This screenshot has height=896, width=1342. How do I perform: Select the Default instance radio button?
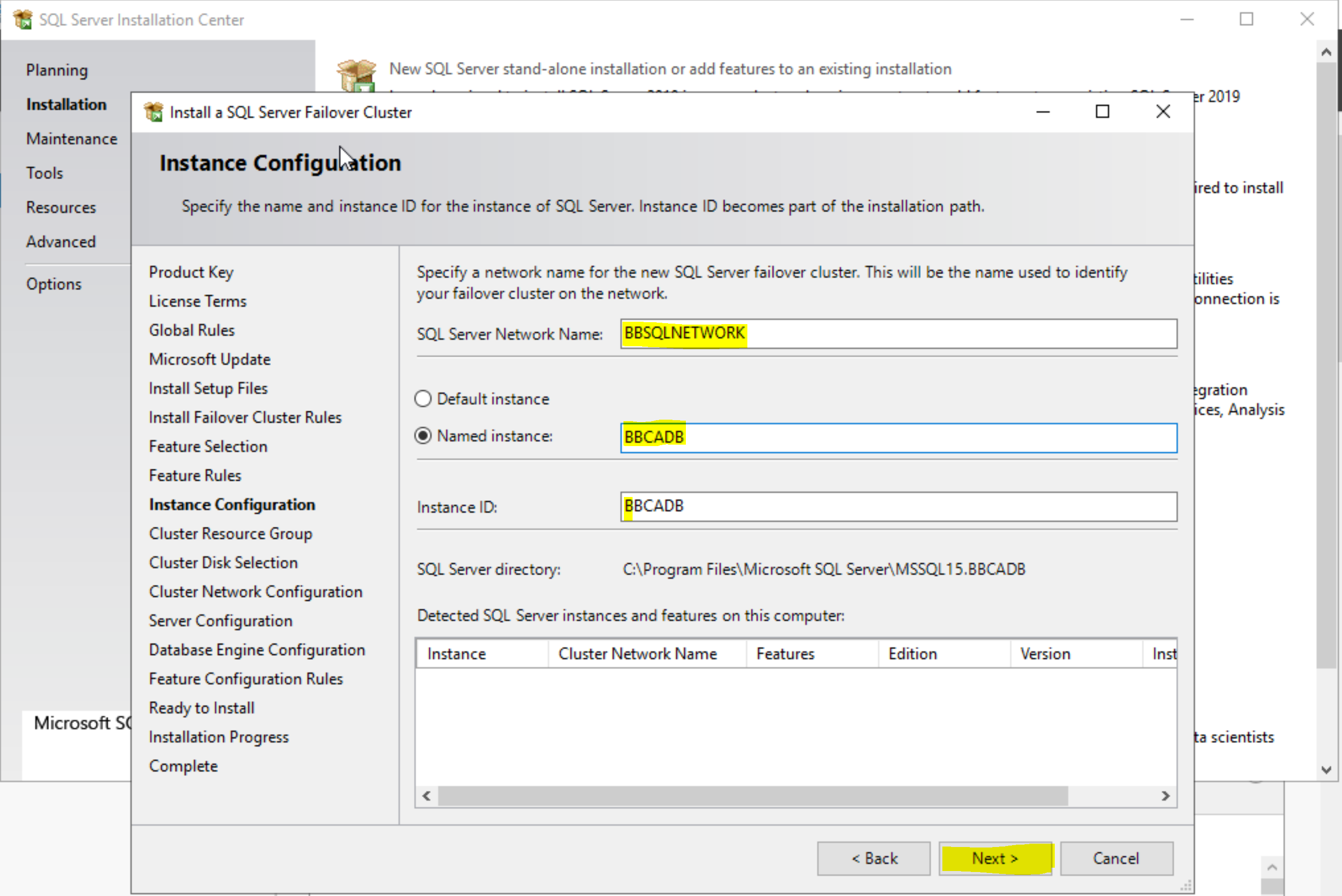pyautogui.click(x=423, y=399)
